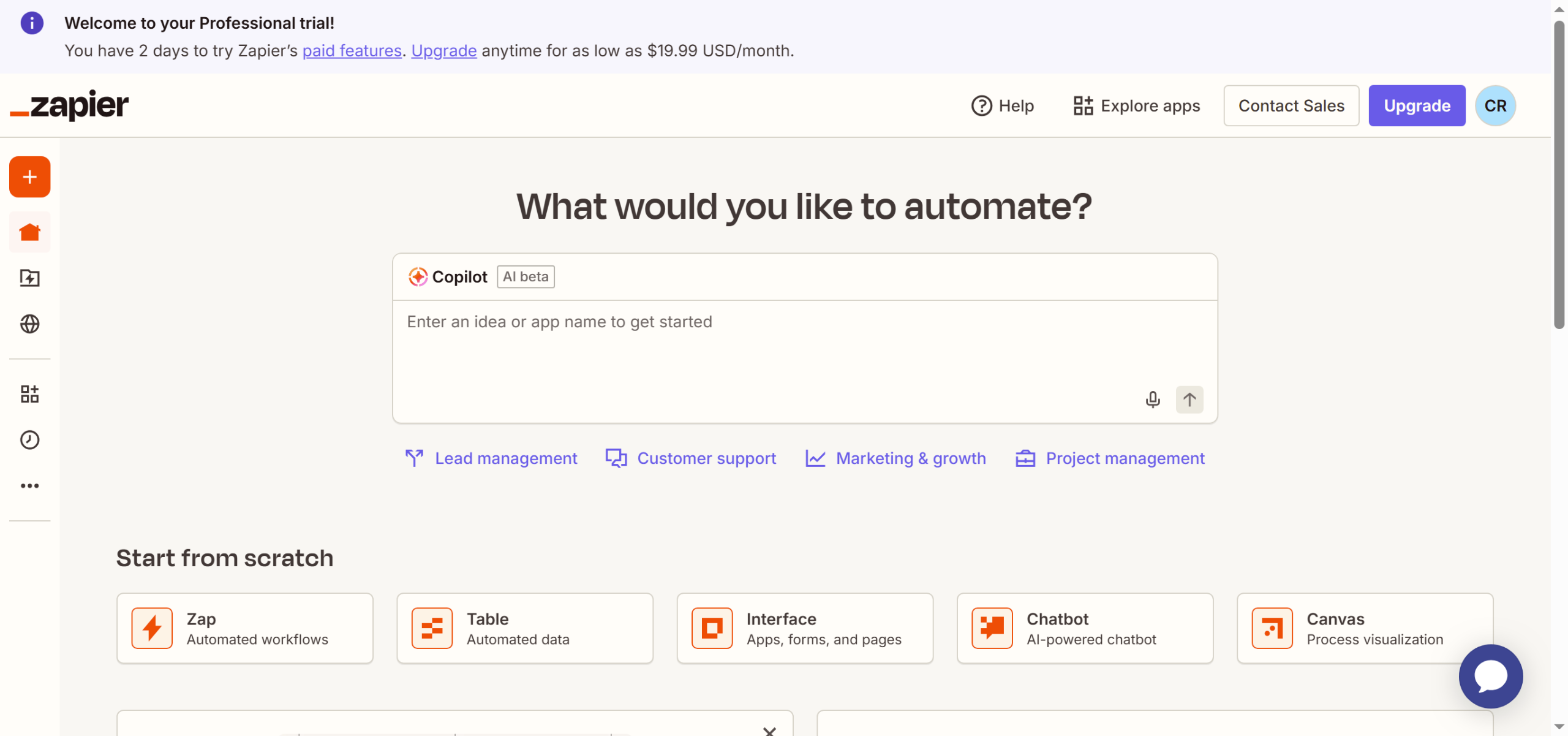1568x736 pixels.
Task: Open Explore apps in header
Action: 1137,106
